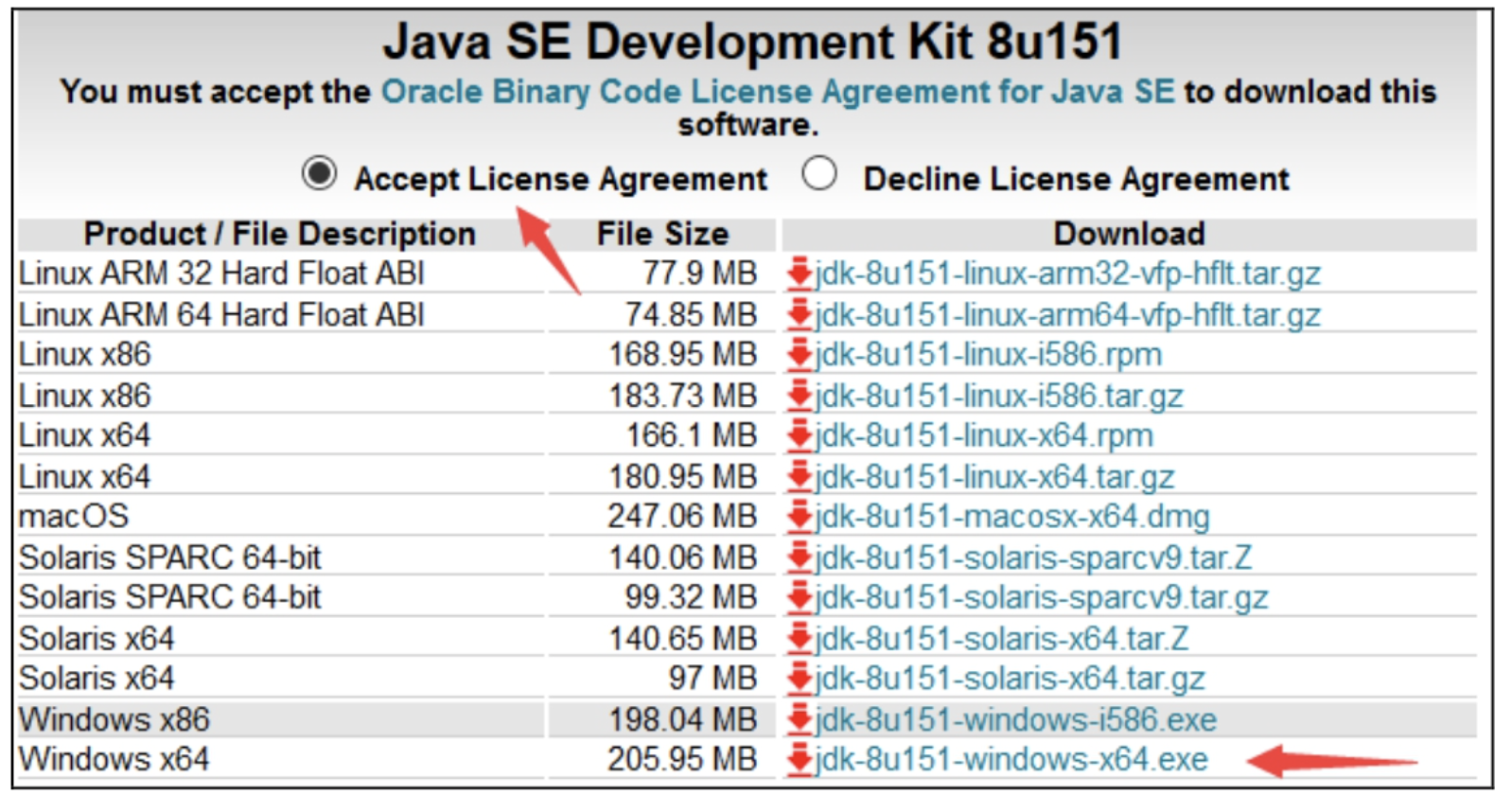The height and width of the screenshot is (795, 1512).
Task: Download jdk-8u151-linux-arm64-vfp-hflt.tar.gz
Action: [1067, 314]
